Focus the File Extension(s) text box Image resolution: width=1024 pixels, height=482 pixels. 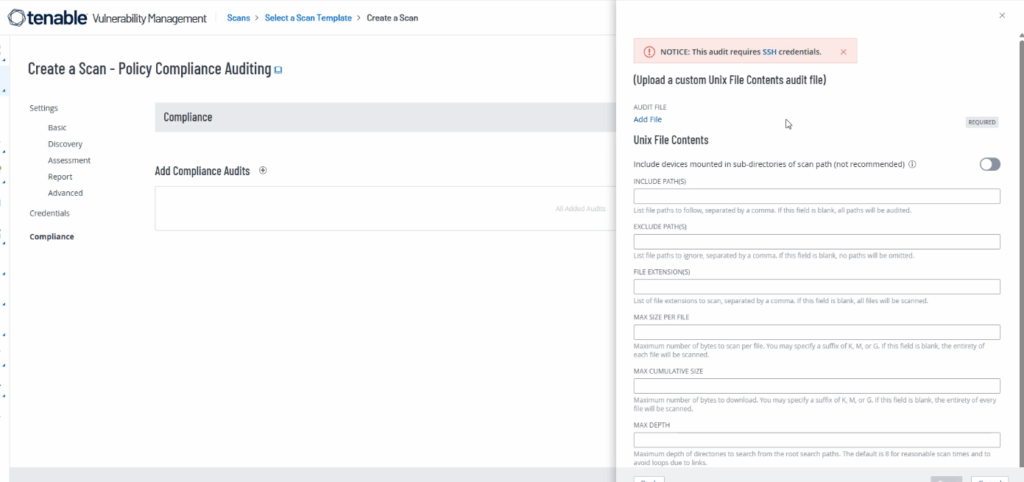click(816, 287)
